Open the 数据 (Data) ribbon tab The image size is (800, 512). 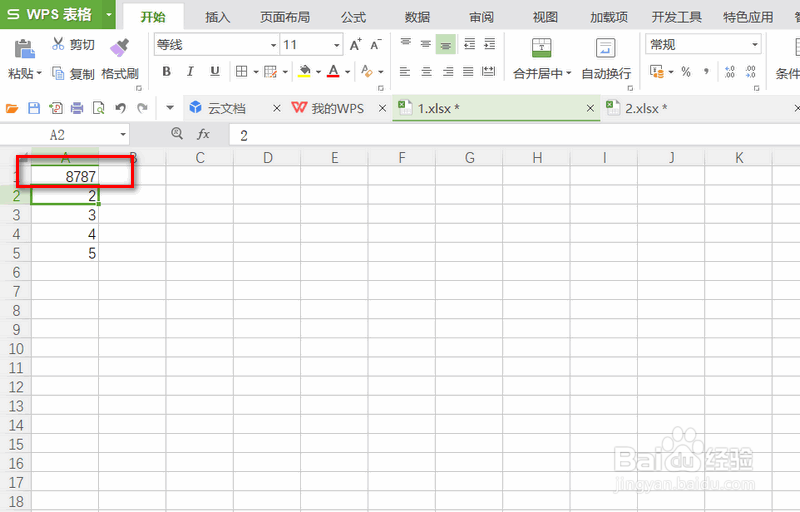pyautogui.click(x=417, y=17)
